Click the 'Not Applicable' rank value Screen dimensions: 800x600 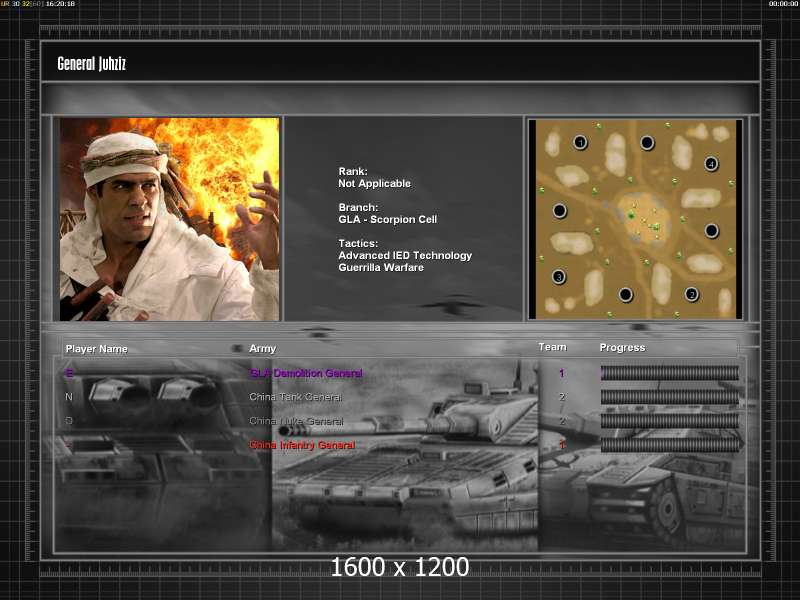[x=374, y=184]
